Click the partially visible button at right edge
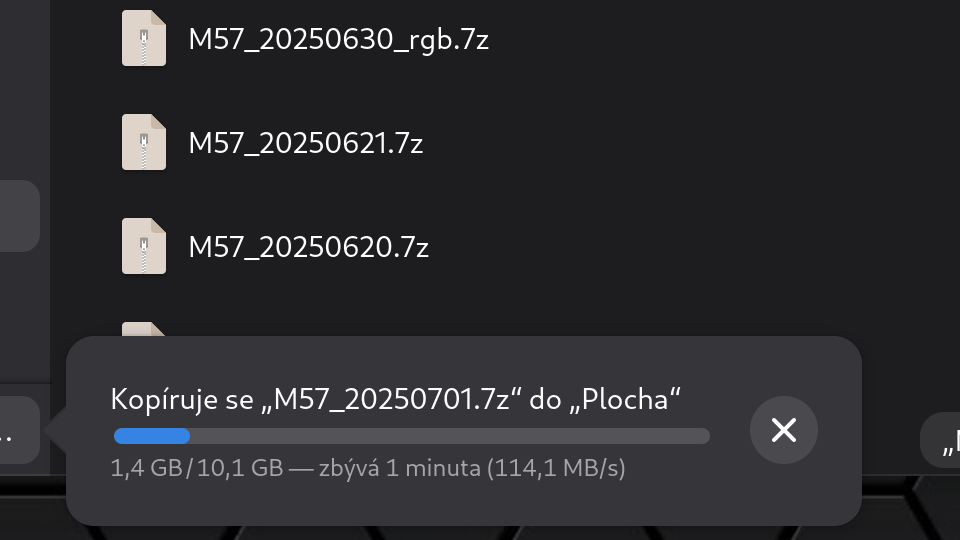This screenshot has height=540, width=960. click(x=940, y=440)
